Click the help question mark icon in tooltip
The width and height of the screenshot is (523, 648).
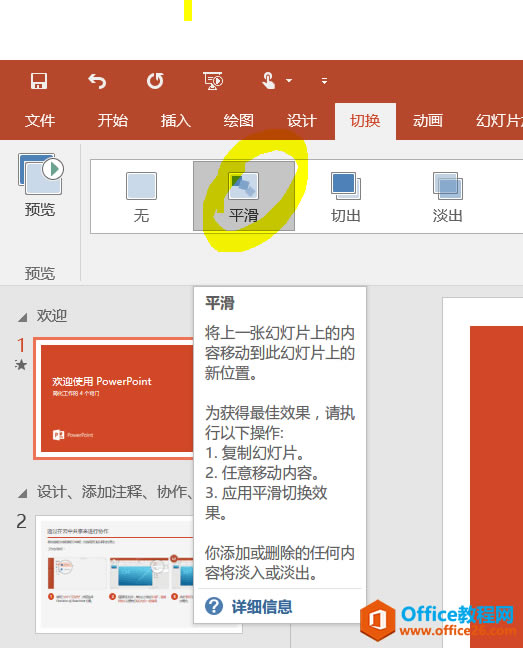point(214,607)
